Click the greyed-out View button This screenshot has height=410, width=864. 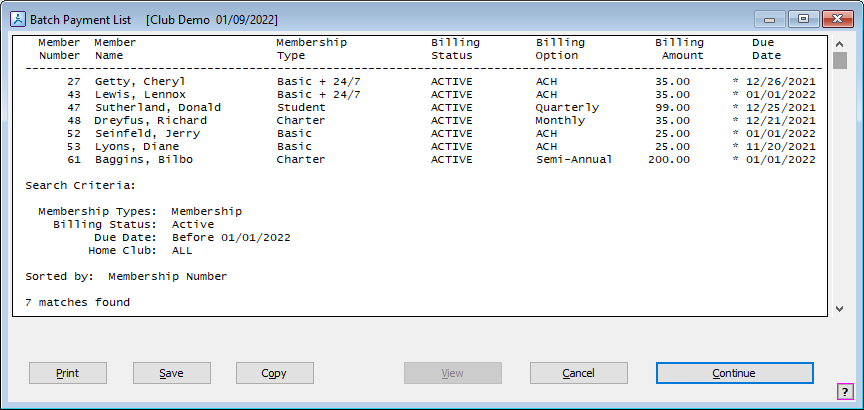tap(453, 373)
